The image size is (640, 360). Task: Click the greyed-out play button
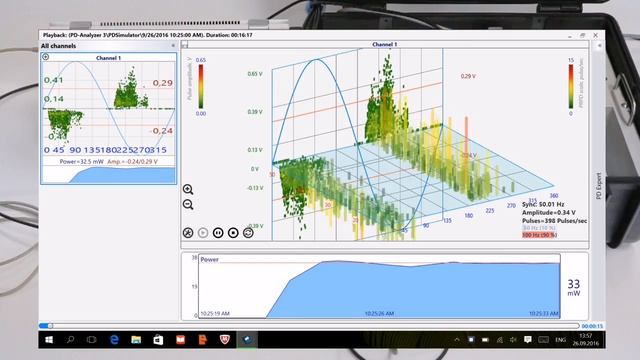pyautogui.click(x=203, y=233)
